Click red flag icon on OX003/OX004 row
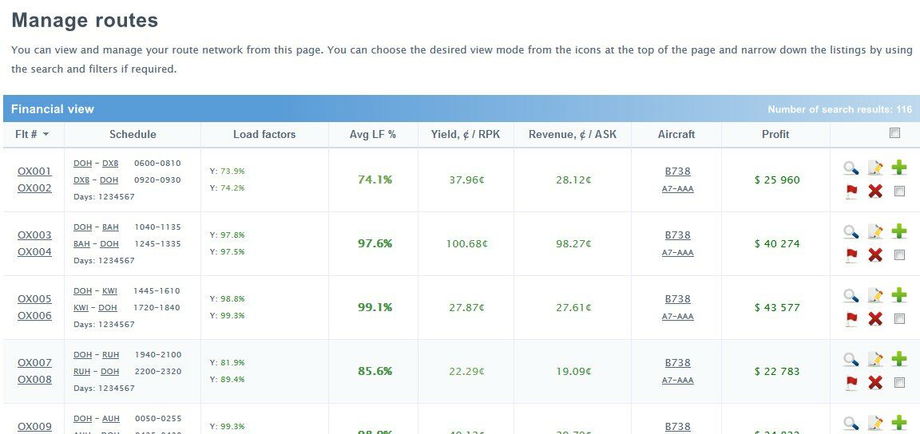The height and width of the screenshot is (434, 920). tap(851, 255)
